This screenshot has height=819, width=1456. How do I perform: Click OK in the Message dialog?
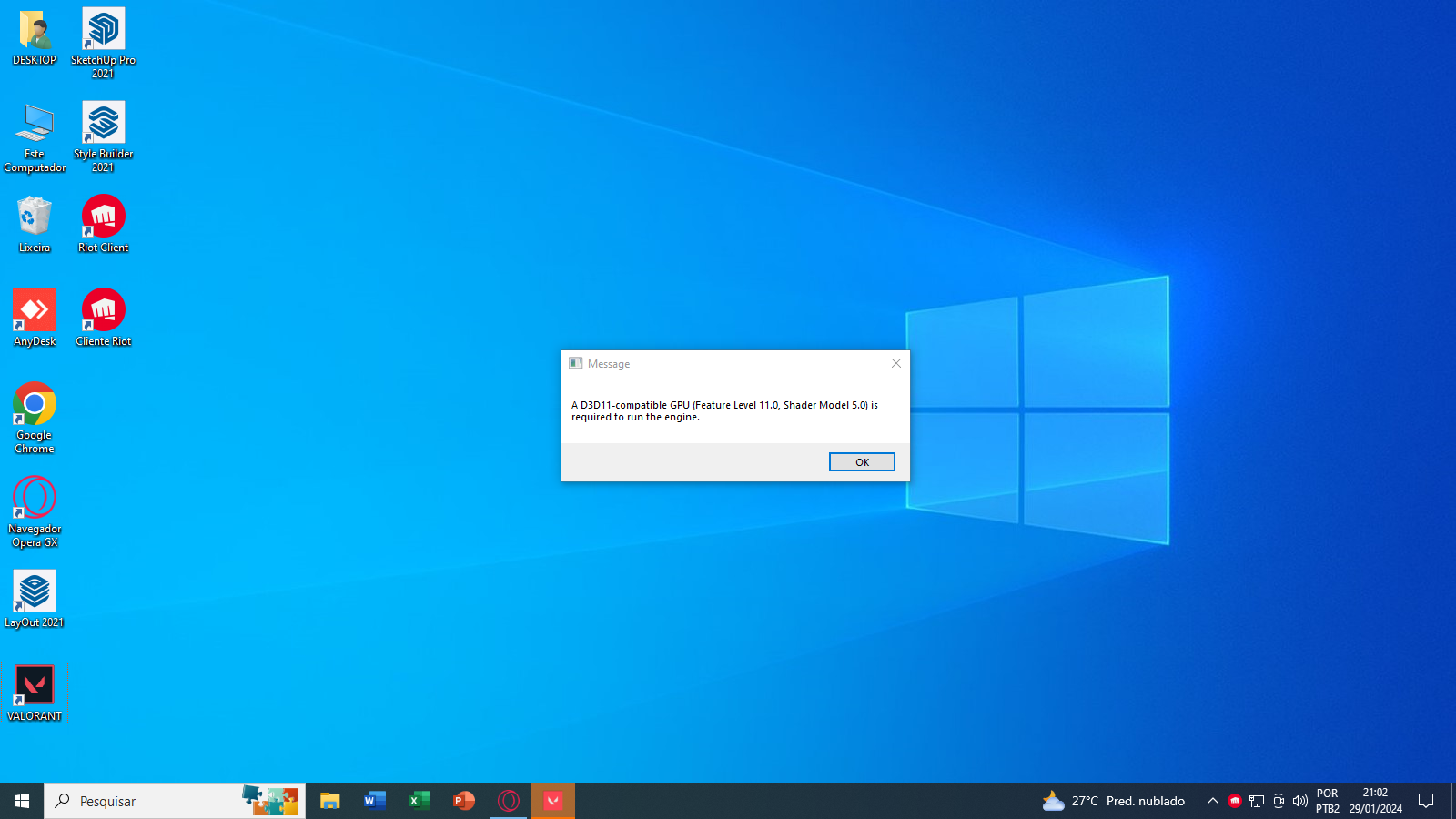click(x=862, y=462)
